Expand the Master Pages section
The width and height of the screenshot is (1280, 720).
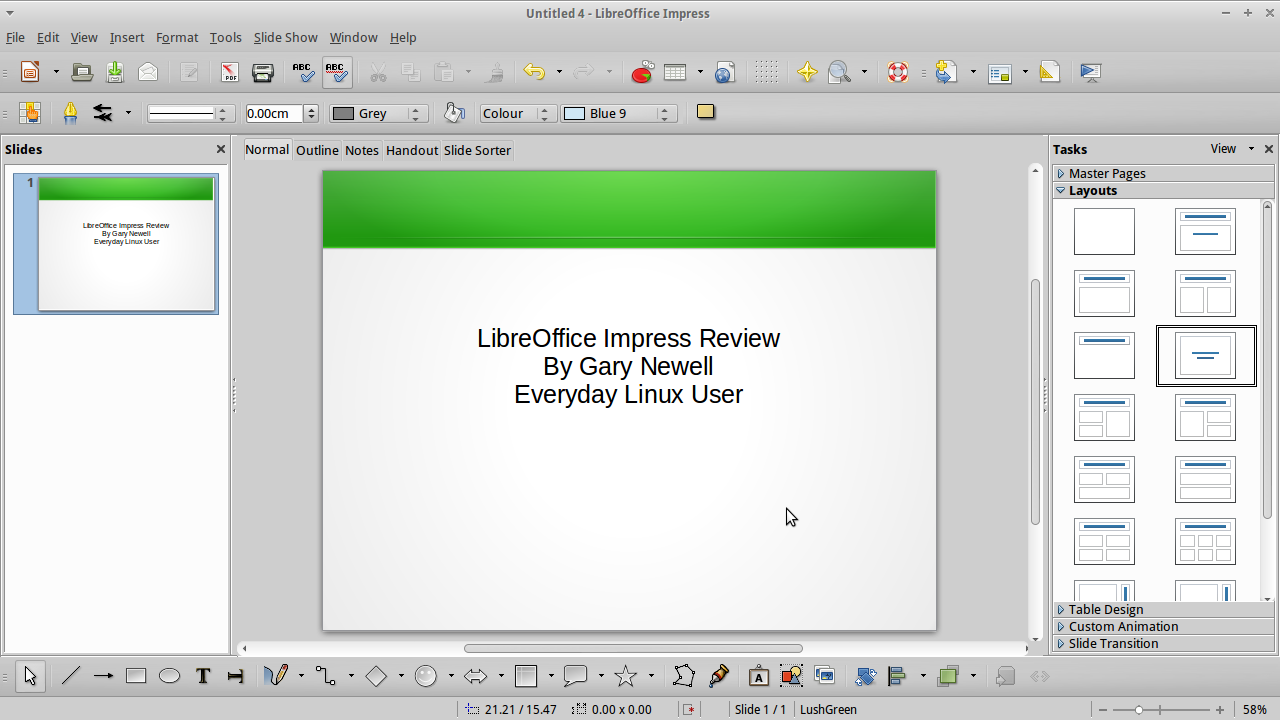click(1107, 173)
